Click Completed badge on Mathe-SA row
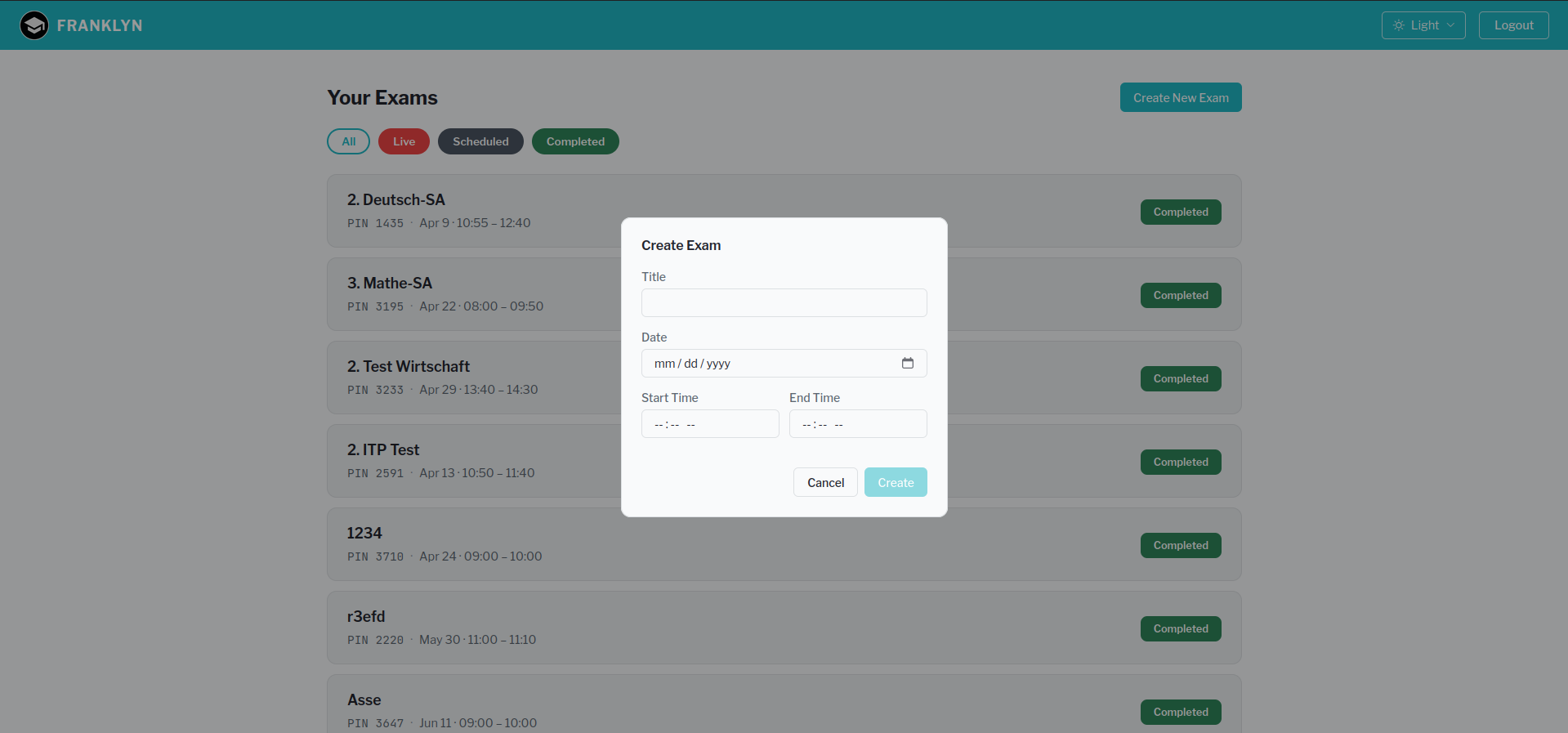Viewport: 1568px width, 733px height. click(1181, 295)
